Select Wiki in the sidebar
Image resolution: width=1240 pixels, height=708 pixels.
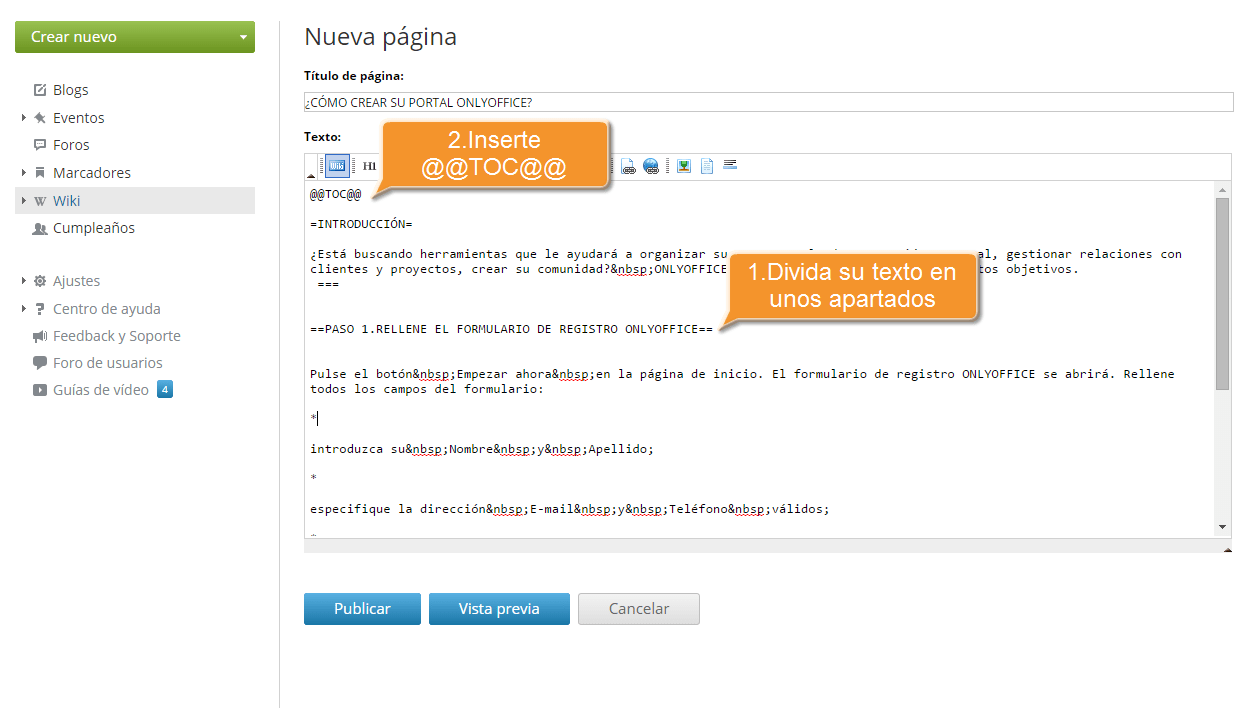(67, 201)
